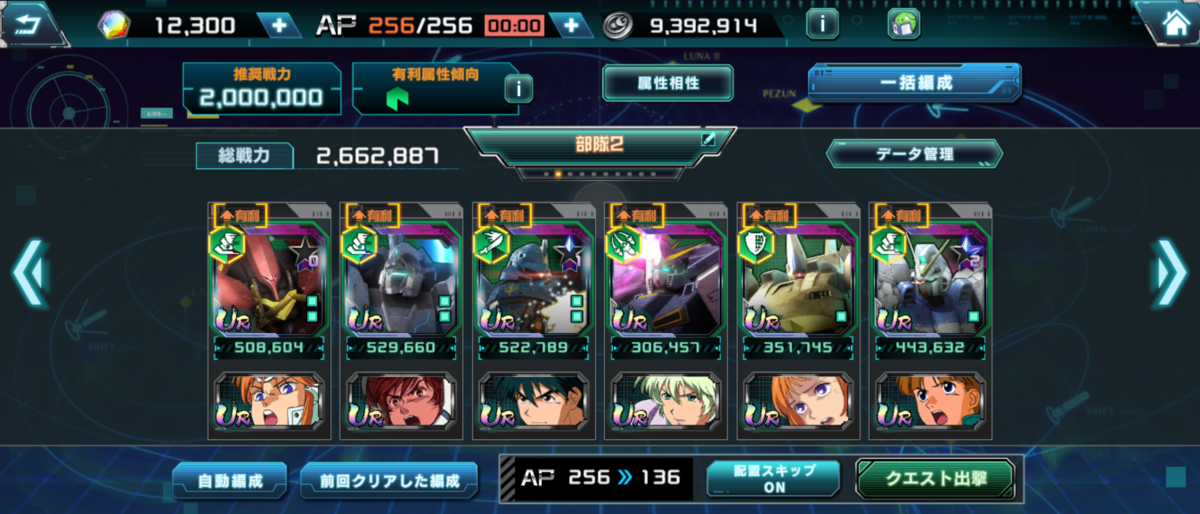Open the 属性相性 attribute chart
Viewport: 1200px width, 514px height.
pyautogui.click(x=668, y=83)
